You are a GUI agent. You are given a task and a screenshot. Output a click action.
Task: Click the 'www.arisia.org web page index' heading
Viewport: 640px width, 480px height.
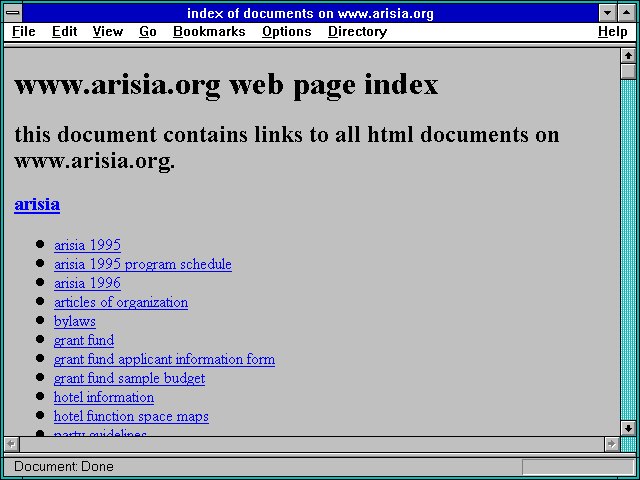227,85
